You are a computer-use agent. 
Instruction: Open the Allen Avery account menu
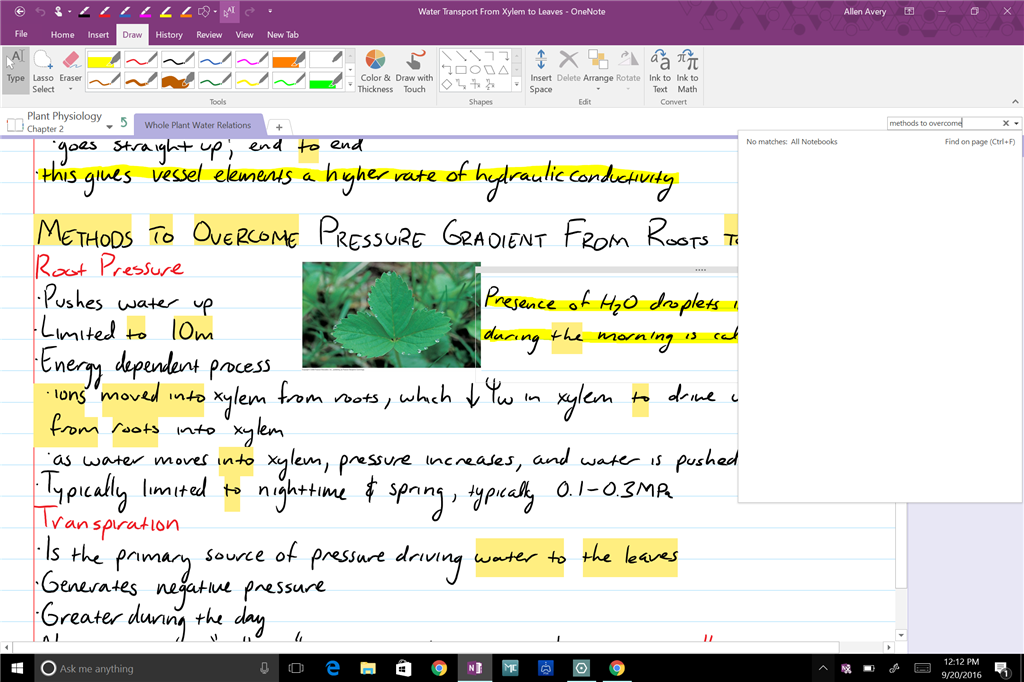(x=865, y=11)
